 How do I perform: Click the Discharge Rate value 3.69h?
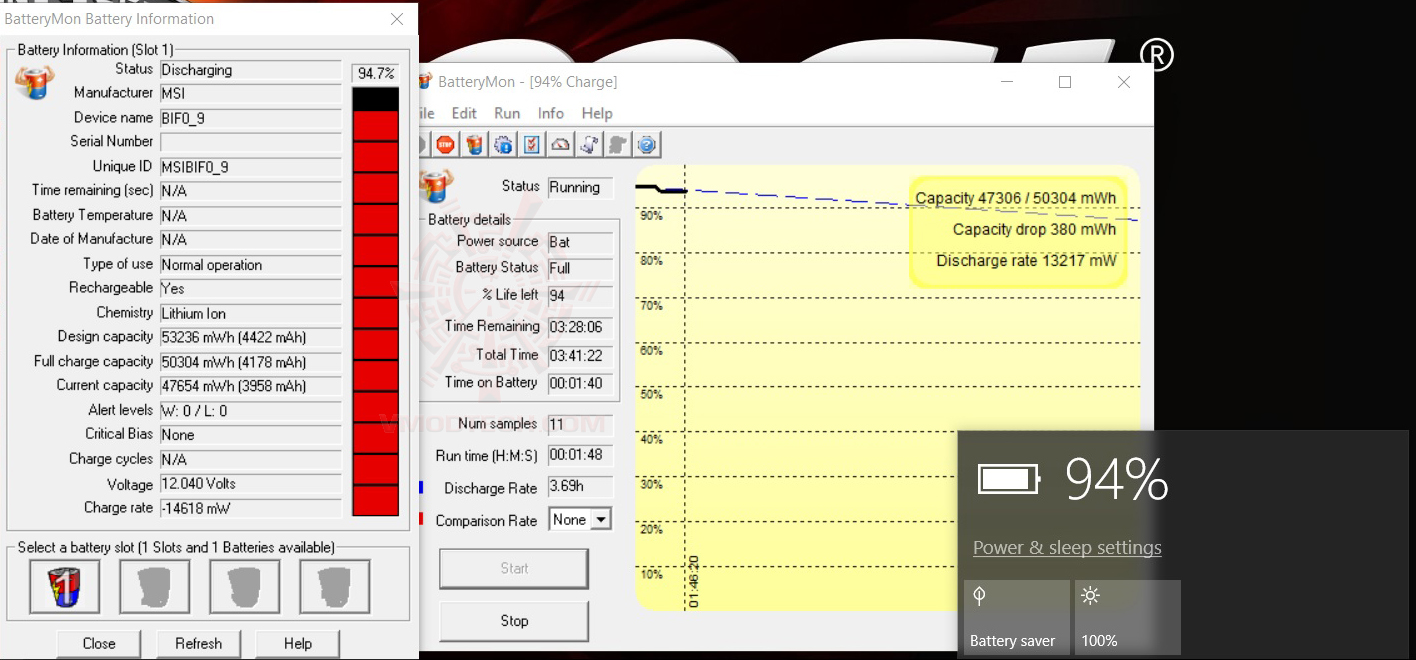tap(580, 487)
